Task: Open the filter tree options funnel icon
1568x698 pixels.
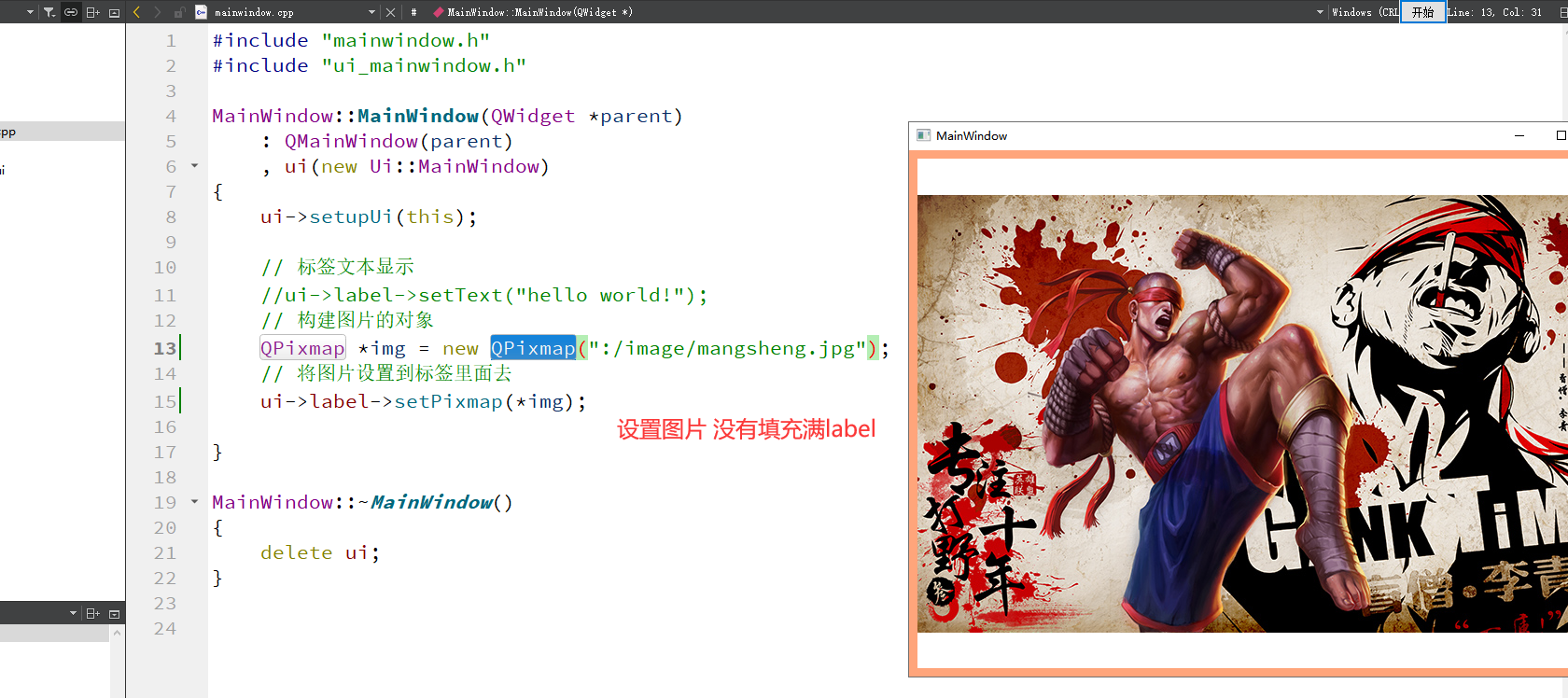Action: pyautogui.click(x=49, y=12)
